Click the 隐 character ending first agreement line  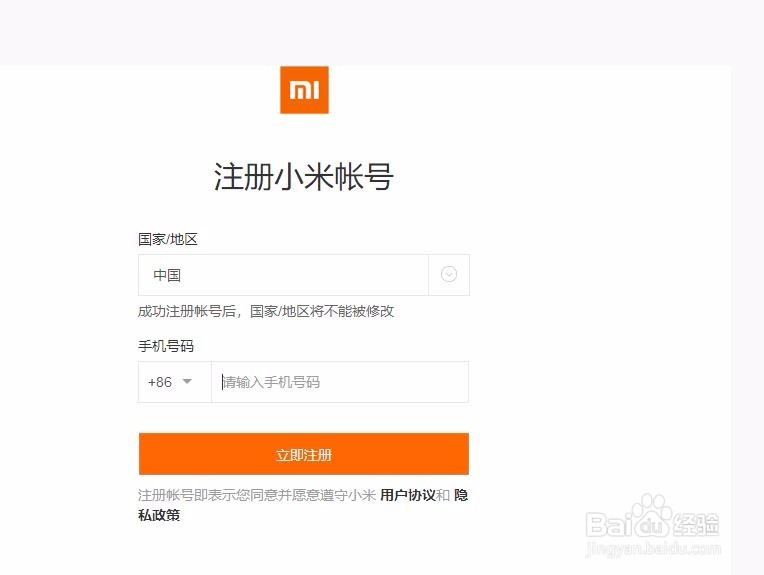coord(461,495)
